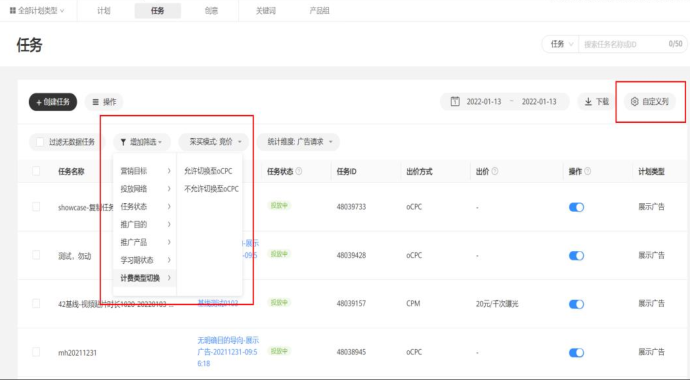The width and height of the screenshot is (690, 380).
Task: Open the 增加筛选 filter dropdown
Action: pos(142,142)
